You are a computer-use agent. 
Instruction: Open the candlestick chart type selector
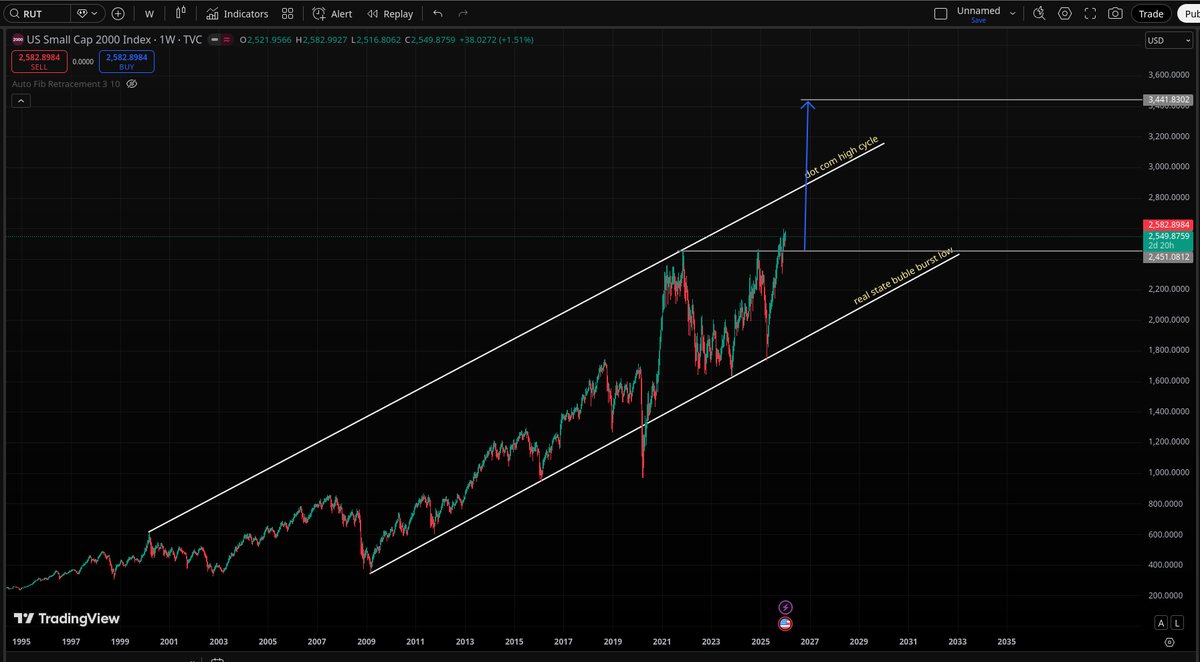(x=181, y=14)
